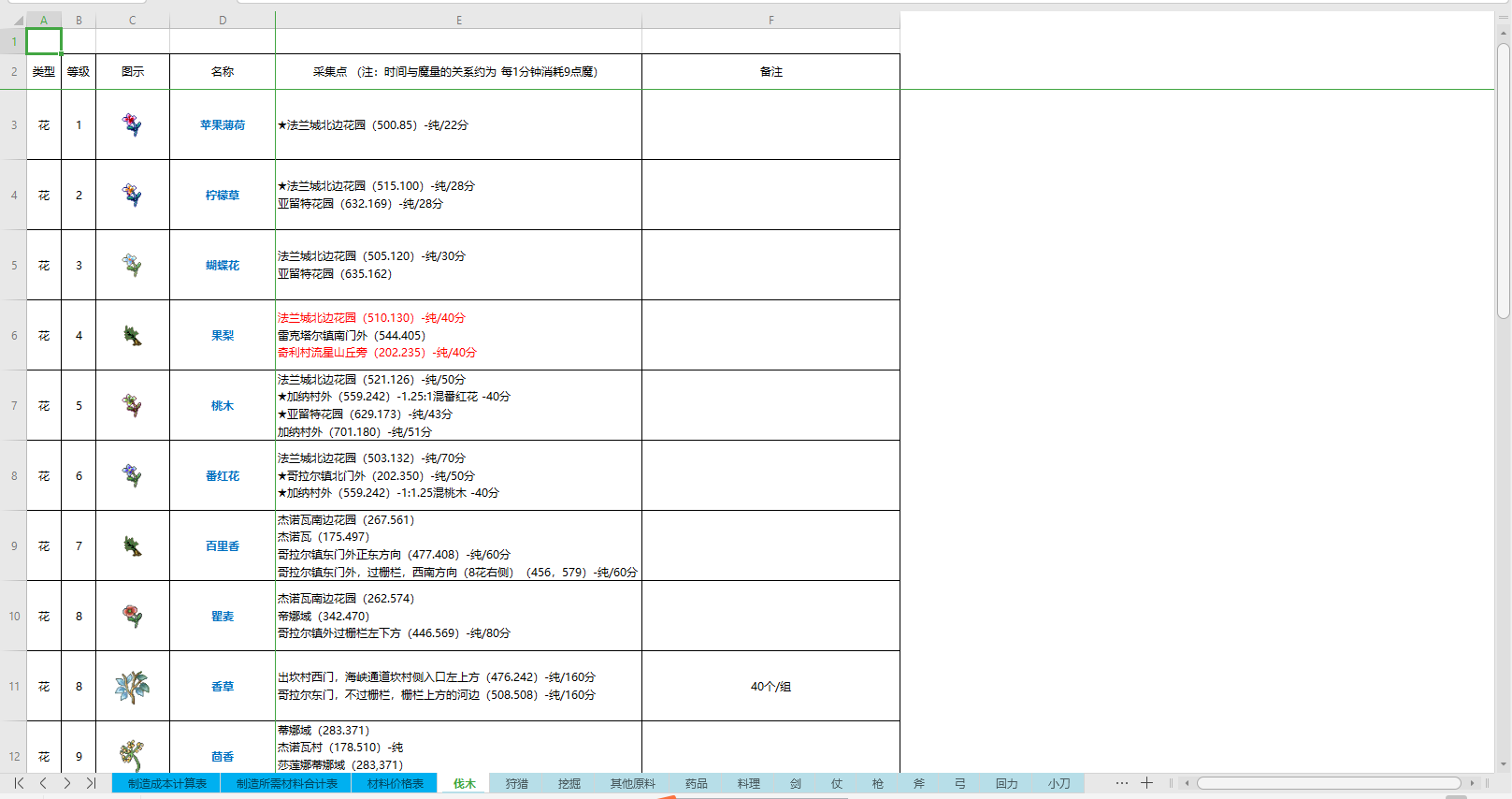Switch to the 制造成本计算表 sheet tab
This screenshot has height=799, width=1512.
coord(166,783)
